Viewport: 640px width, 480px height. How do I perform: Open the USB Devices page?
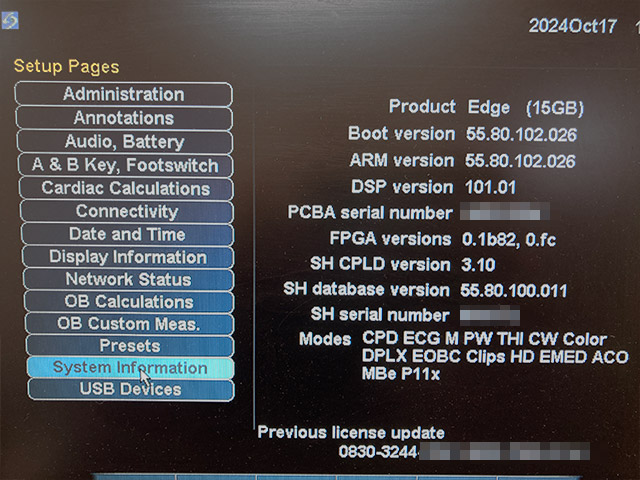tap(131, 389)
